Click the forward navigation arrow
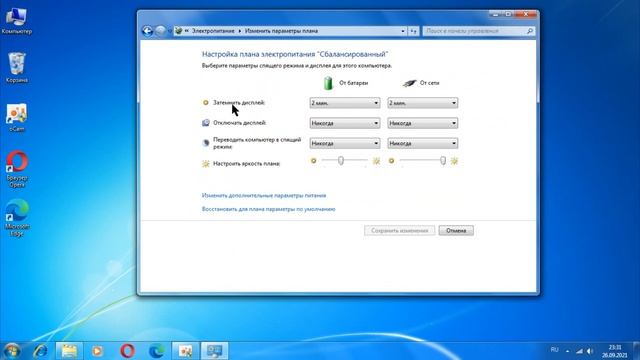The height and width of the screenshot is (360, 640). click(161, 31)
